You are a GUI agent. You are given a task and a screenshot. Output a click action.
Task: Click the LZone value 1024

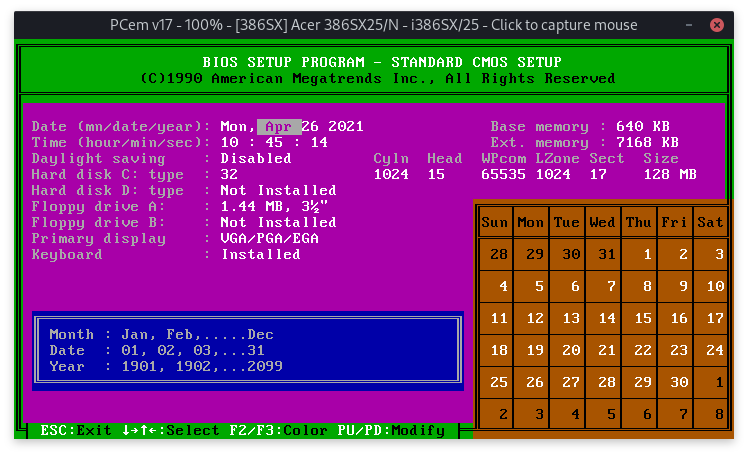553,174
